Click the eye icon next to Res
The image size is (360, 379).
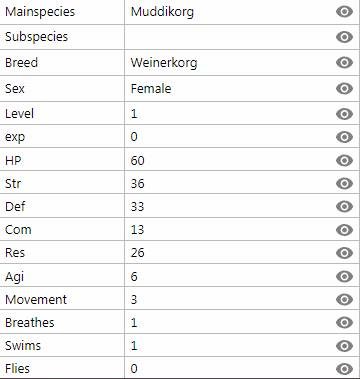[x=344, y=253]
